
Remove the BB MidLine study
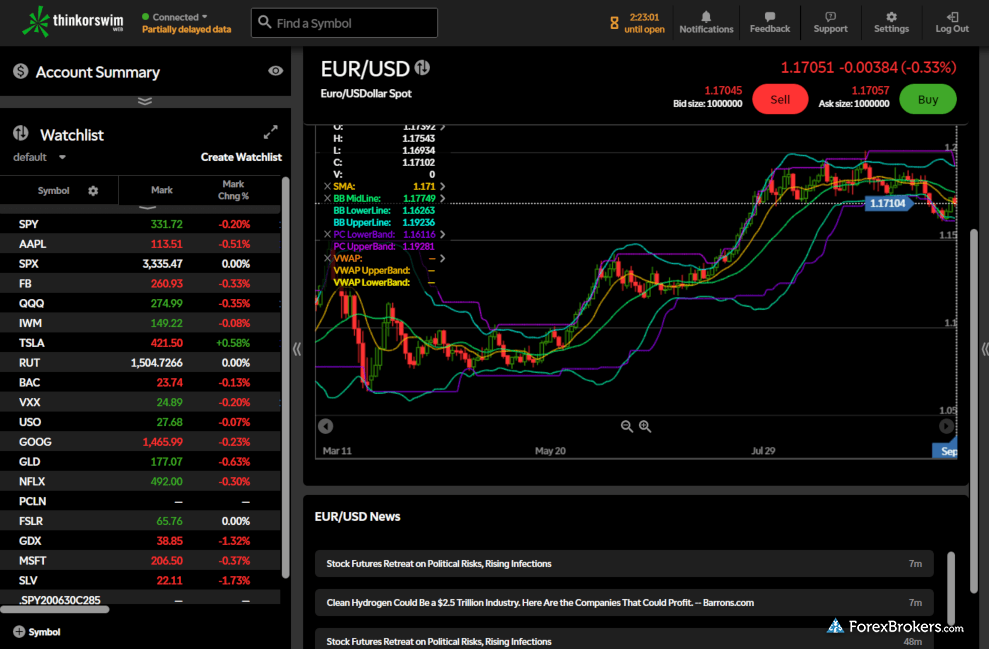[327, 198]
